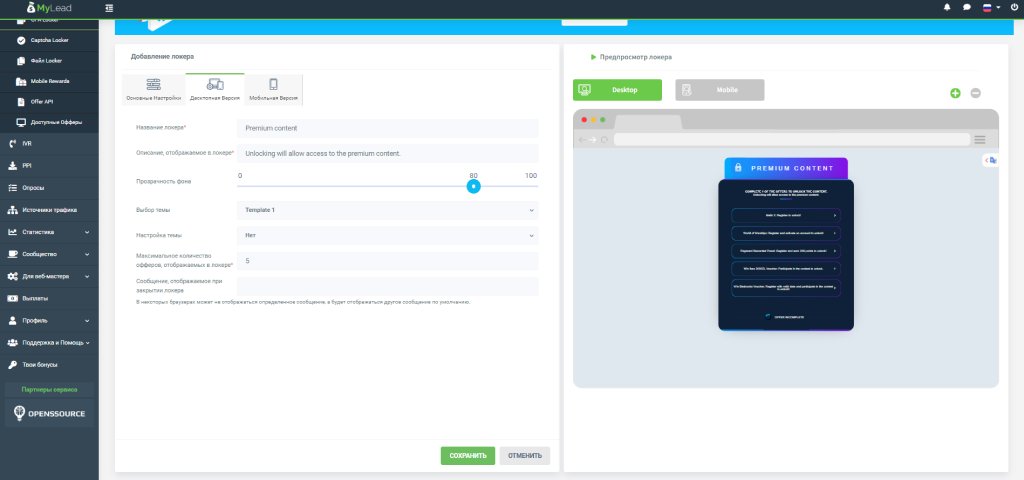Click the Отменить button
The image size is (1024, 480).
coord(525,456)
